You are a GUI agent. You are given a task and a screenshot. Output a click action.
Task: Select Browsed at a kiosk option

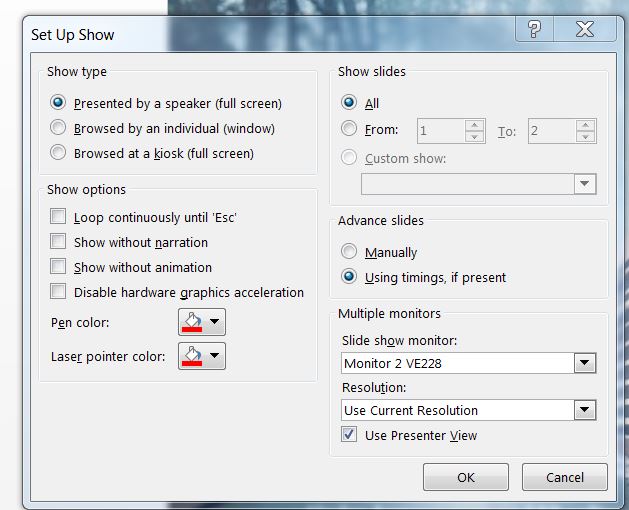58,152
